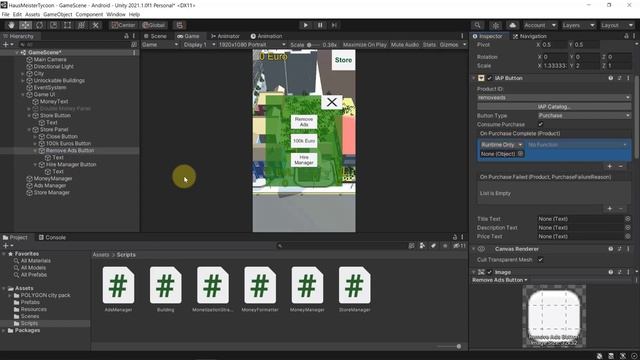Click the X close button in store panel
The image size is (640, 360).
[331, 102]
